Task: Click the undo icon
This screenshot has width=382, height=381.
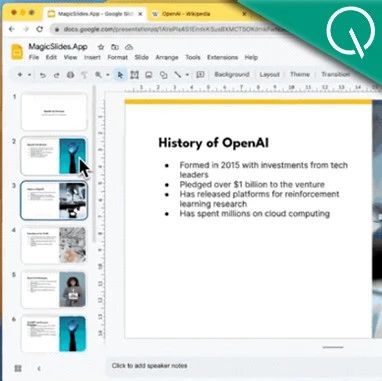Action: click(43, 75)
